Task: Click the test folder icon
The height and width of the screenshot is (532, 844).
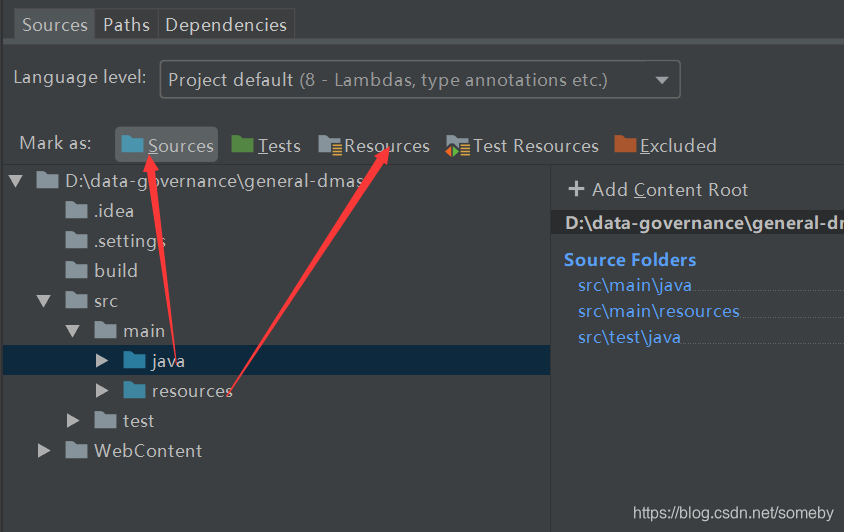Action: pyautogui.click(x=106, y=419)
